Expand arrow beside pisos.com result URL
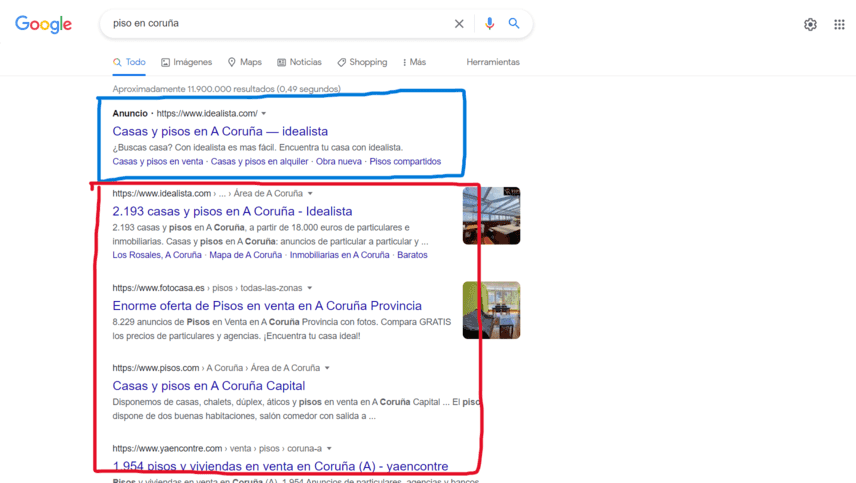Image resolution: width=856 pixels, height=483 pixels. click(327, 368)
